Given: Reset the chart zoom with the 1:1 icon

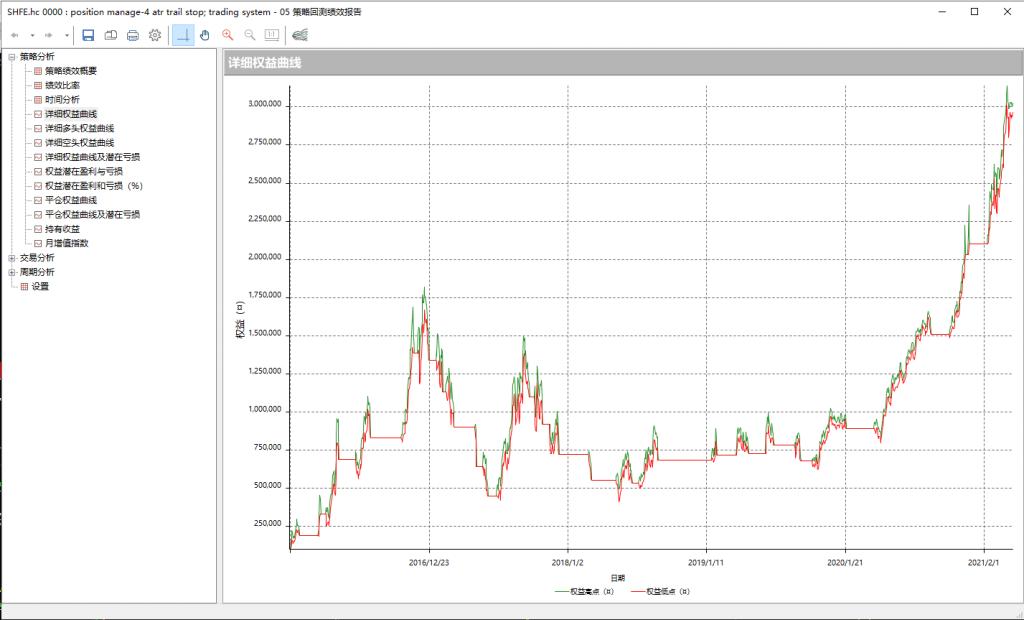Looking at the screenshot, I should [272, 35].
